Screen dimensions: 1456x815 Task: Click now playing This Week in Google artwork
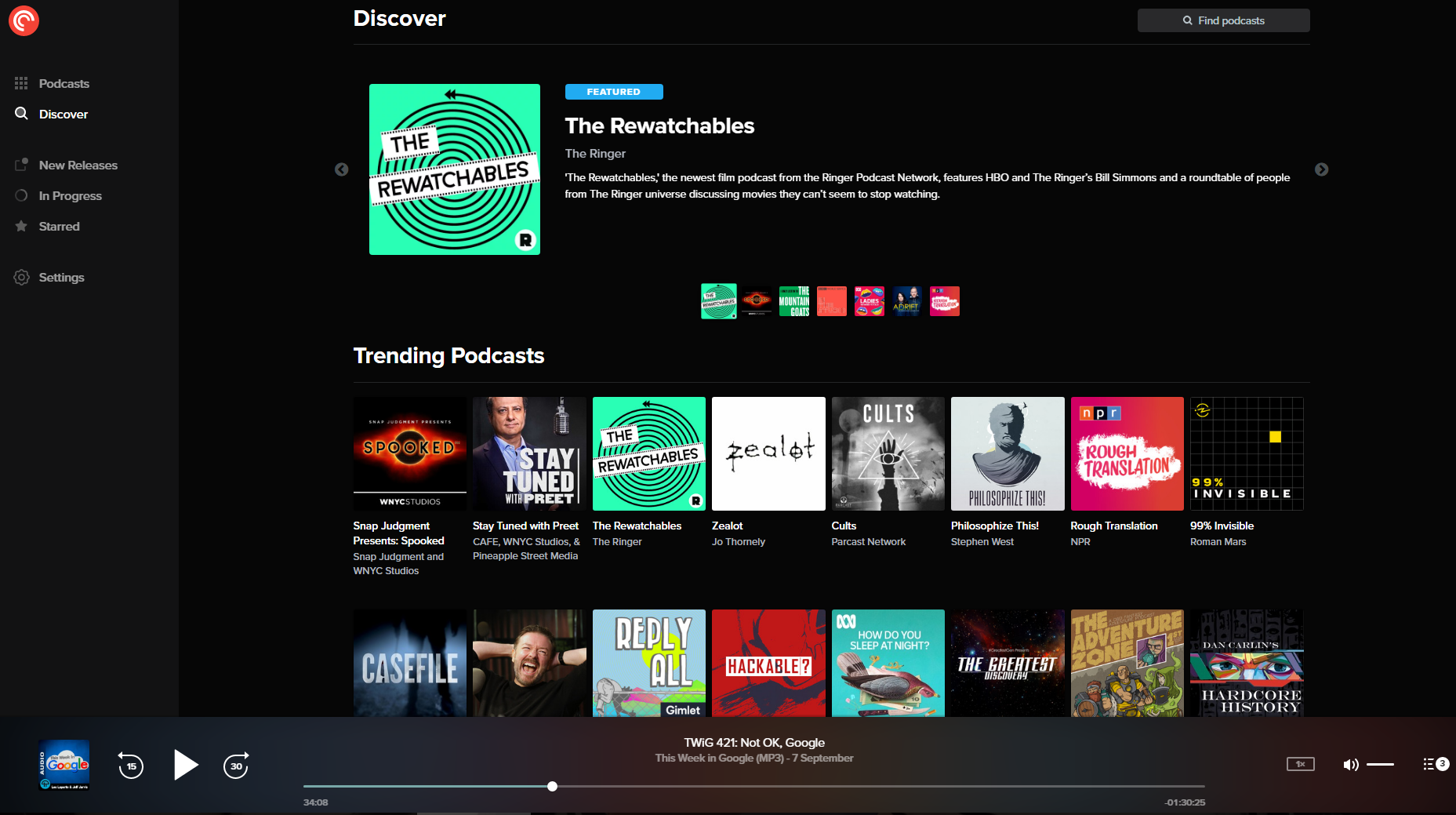pos(64,765)
